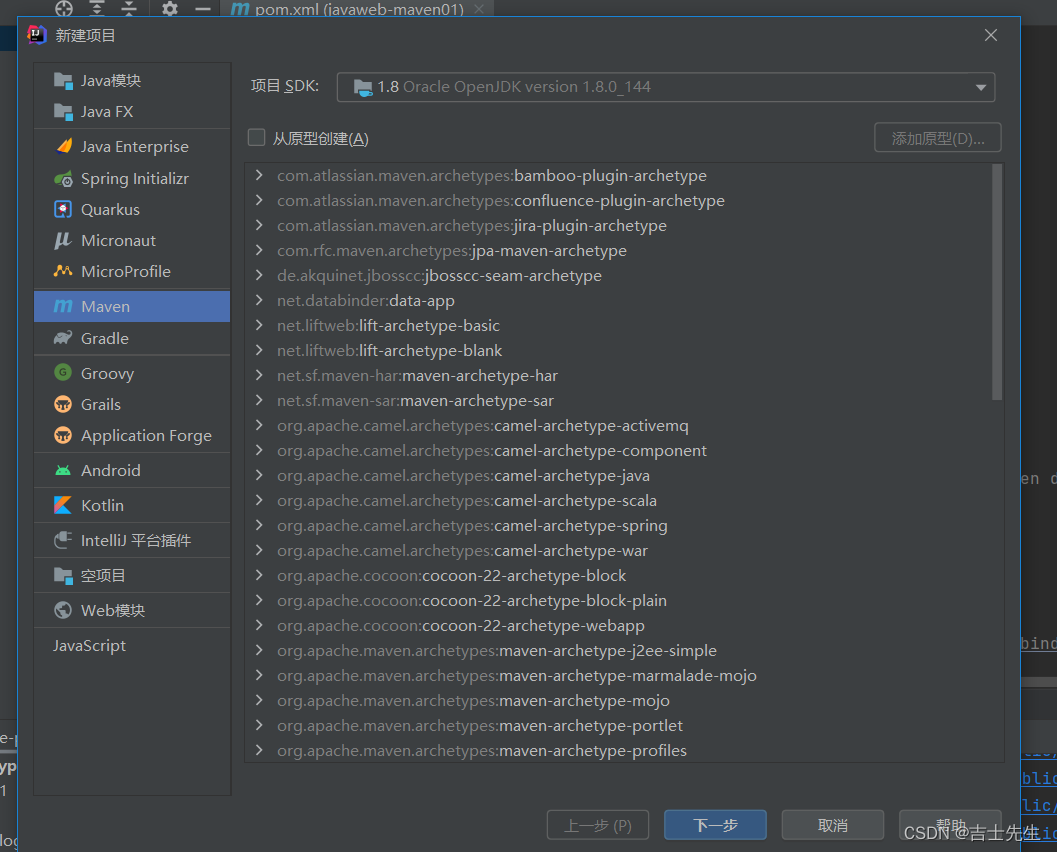Click the Groovy green circle icon
This screenshot has height=852, width=1057.
click(x=63, y=373)
